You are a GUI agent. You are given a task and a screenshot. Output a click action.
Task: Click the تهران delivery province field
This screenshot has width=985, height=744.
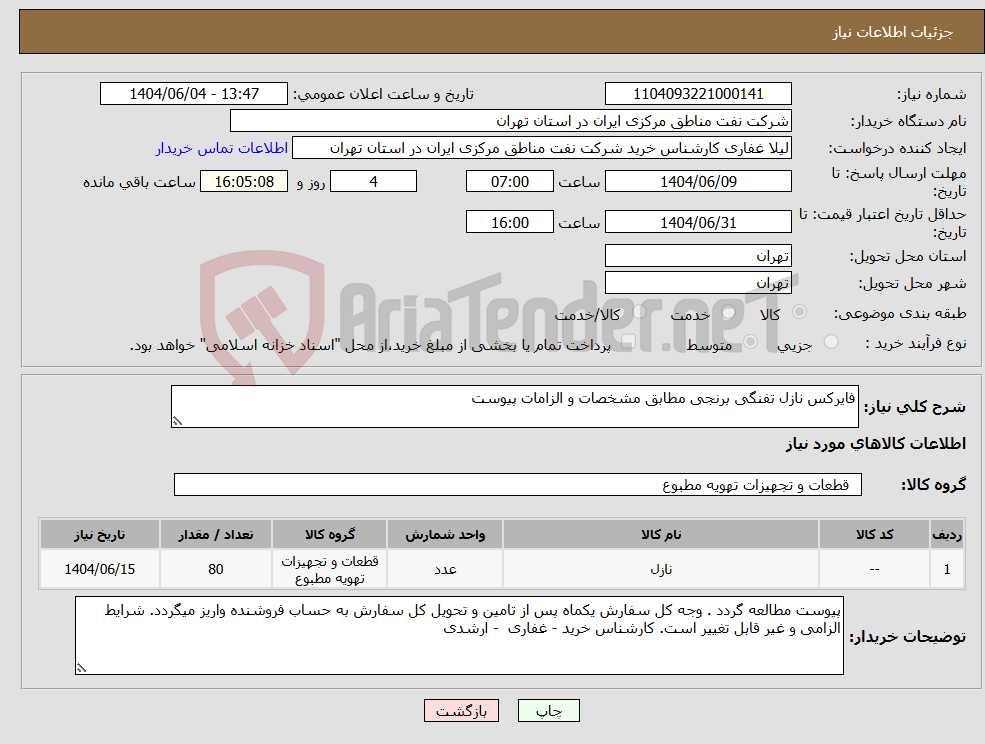(x=697, y=255)
